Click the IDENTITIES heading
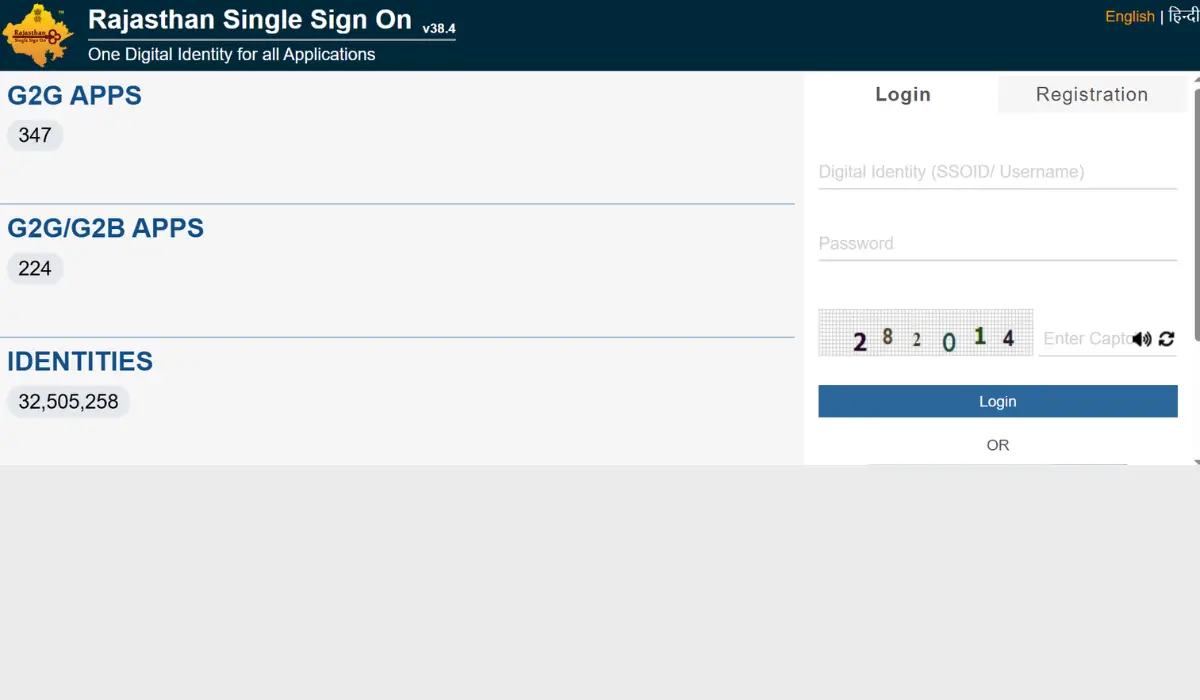Screen dimensions: 1200x700 point(80,361)
